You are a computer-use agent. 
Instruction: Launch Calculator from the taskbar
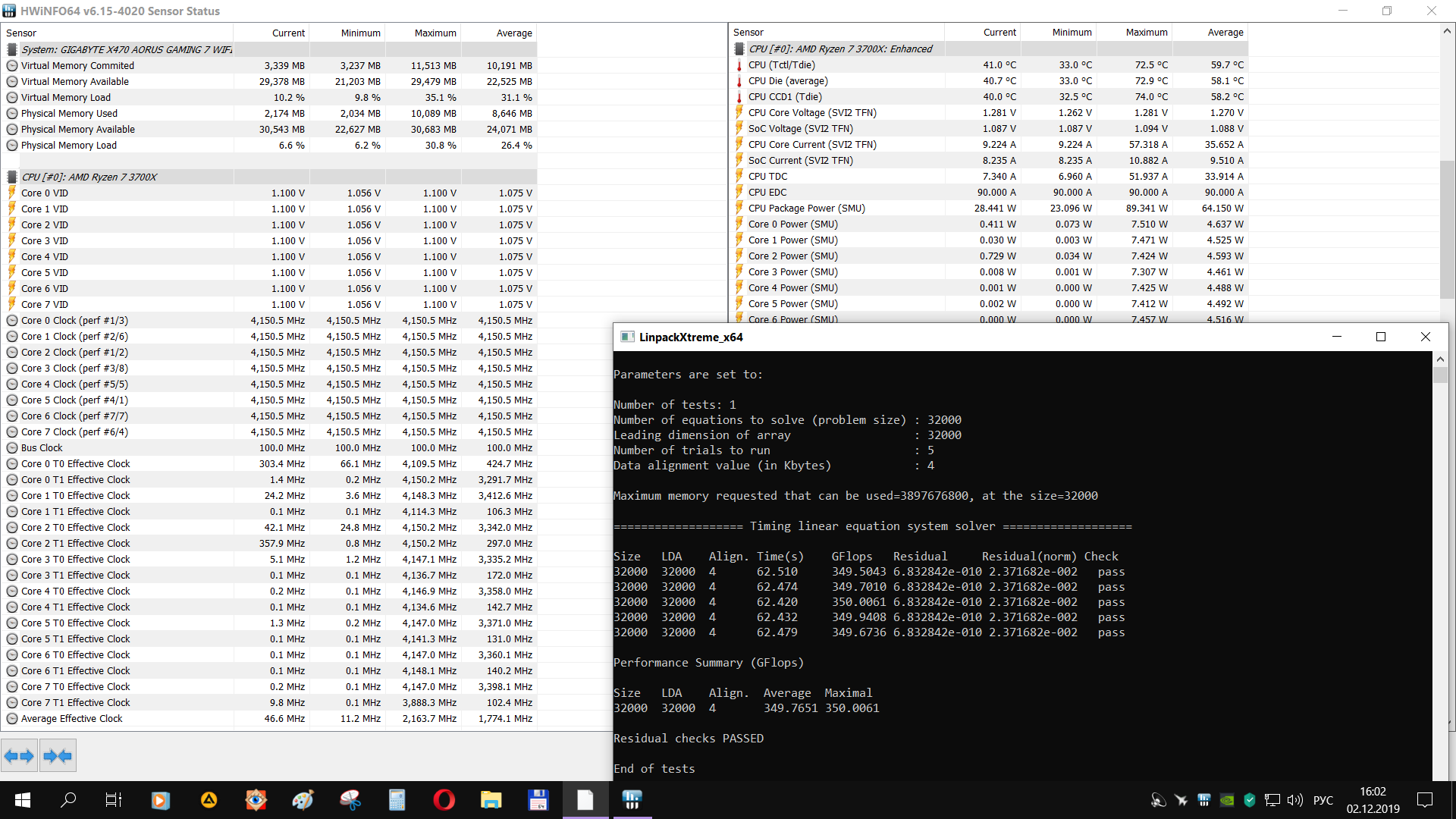(397, 799)
